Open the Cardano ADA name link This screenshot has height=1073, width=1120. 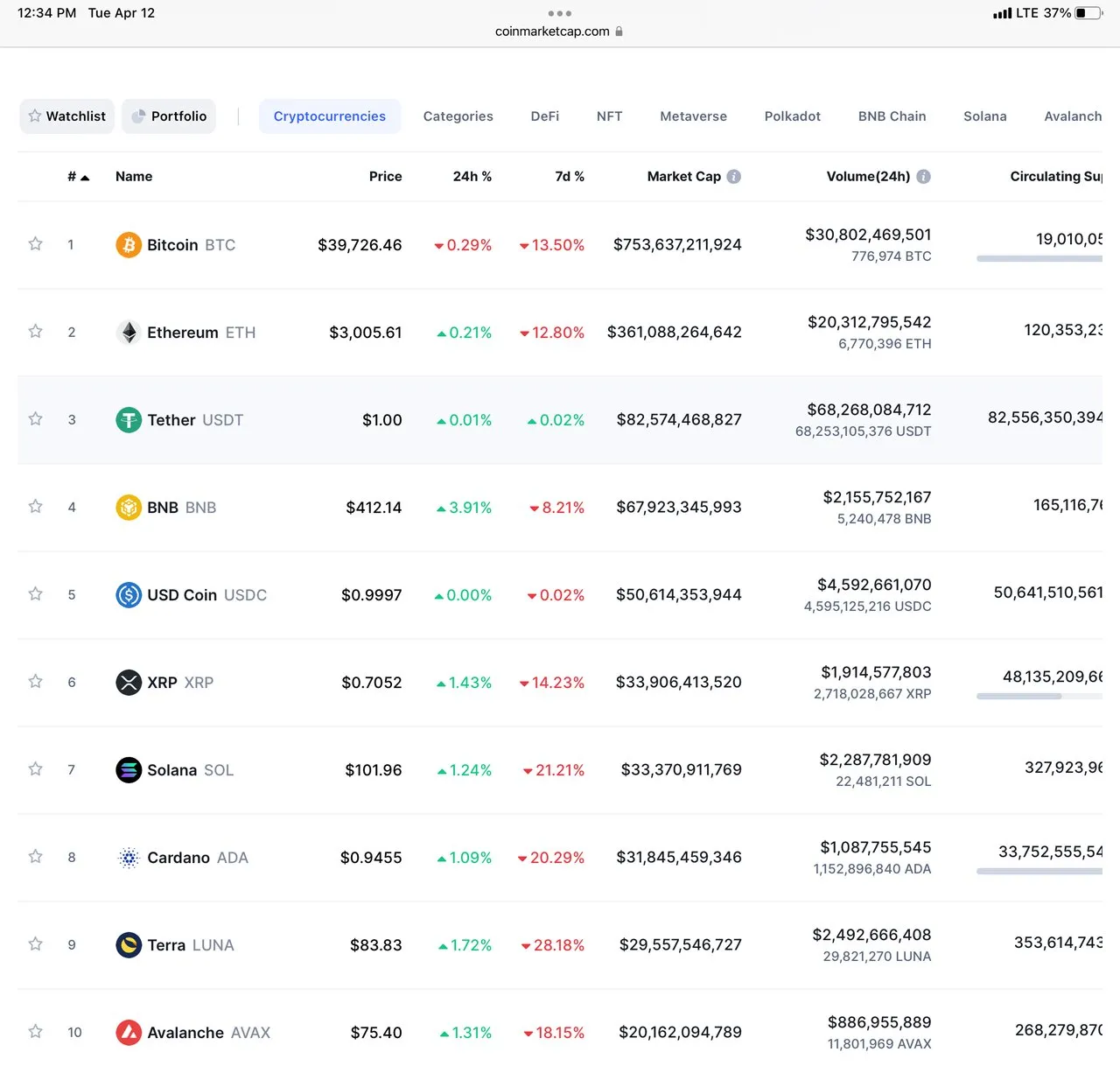[x=198, y=858]
